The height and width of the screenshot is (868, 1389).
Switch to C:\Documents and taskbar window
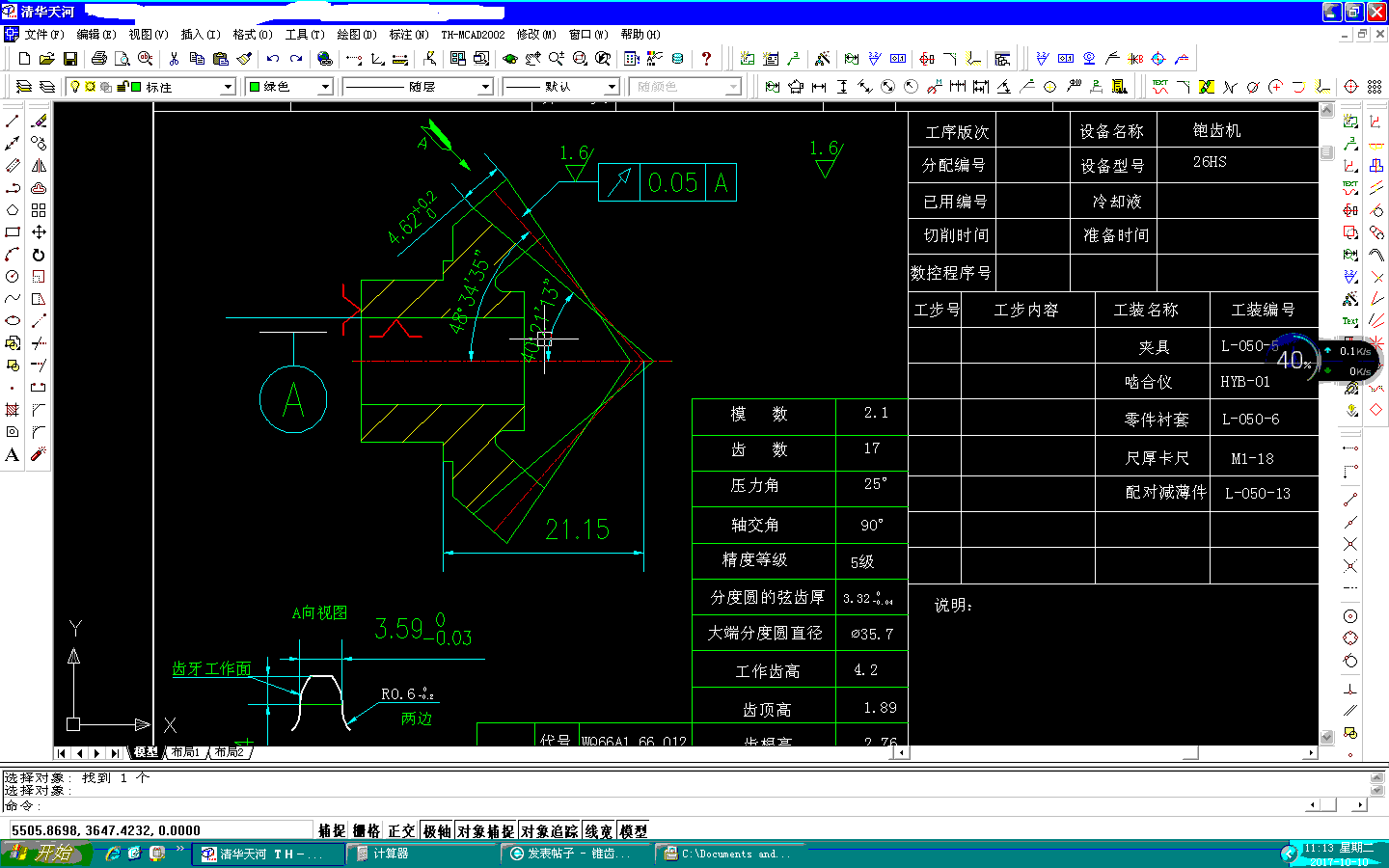click(x=732, y=854)
